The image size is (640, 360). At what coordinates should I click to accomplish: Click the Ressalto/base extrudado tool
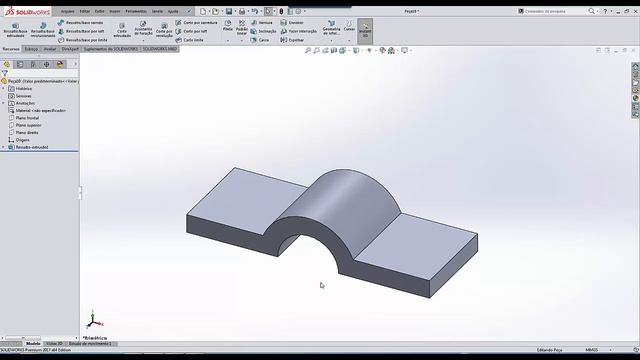coord(15,30)
